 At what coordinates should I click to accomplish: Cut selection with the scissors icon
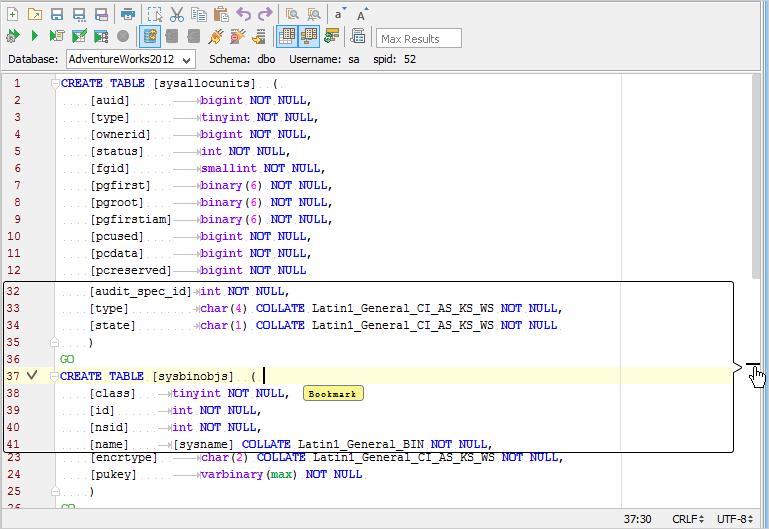tap(176, 14)
